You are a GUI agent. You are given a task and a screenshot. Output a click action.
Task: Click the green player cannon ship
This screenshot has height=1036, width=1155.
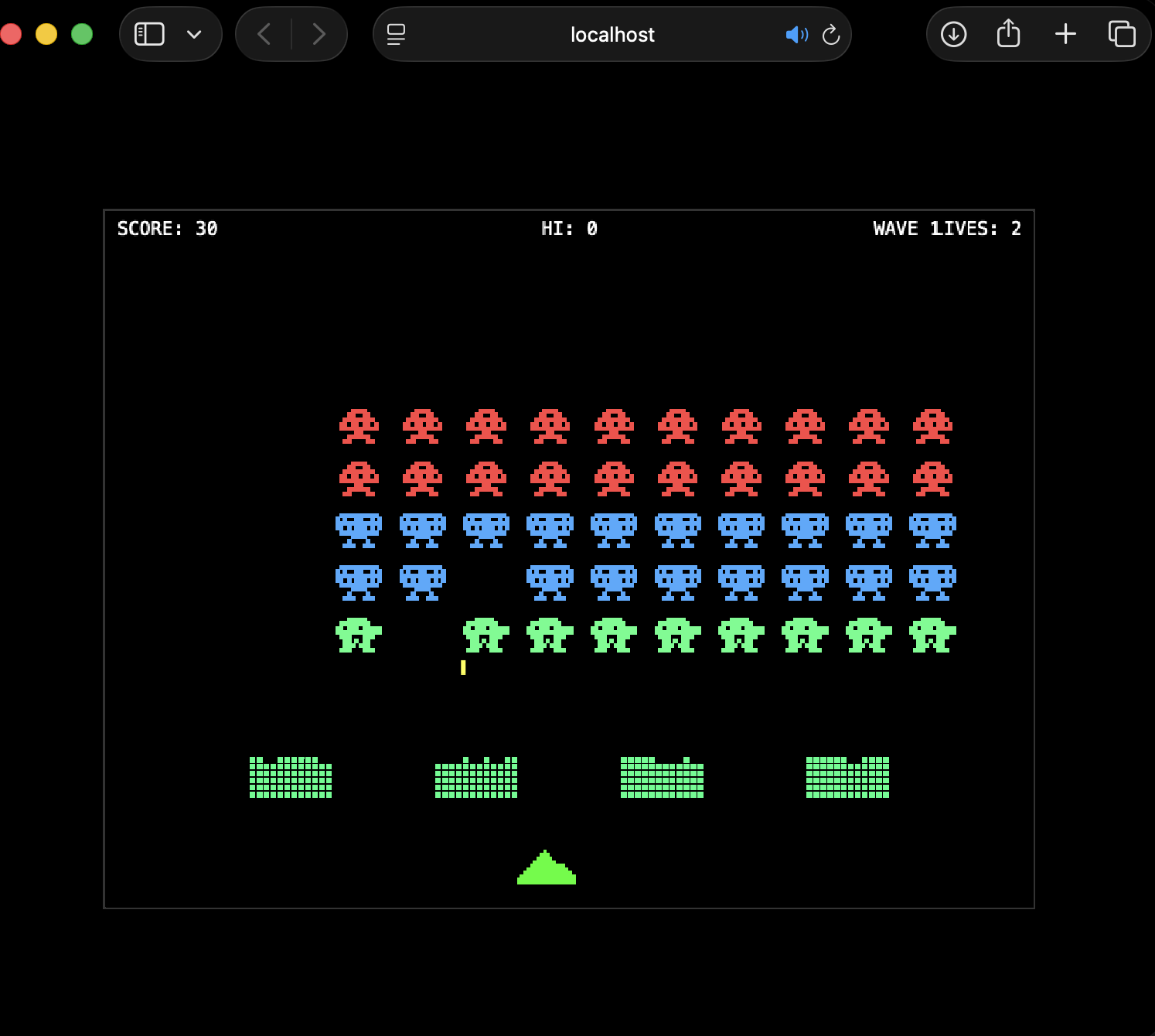pos(547,867)
